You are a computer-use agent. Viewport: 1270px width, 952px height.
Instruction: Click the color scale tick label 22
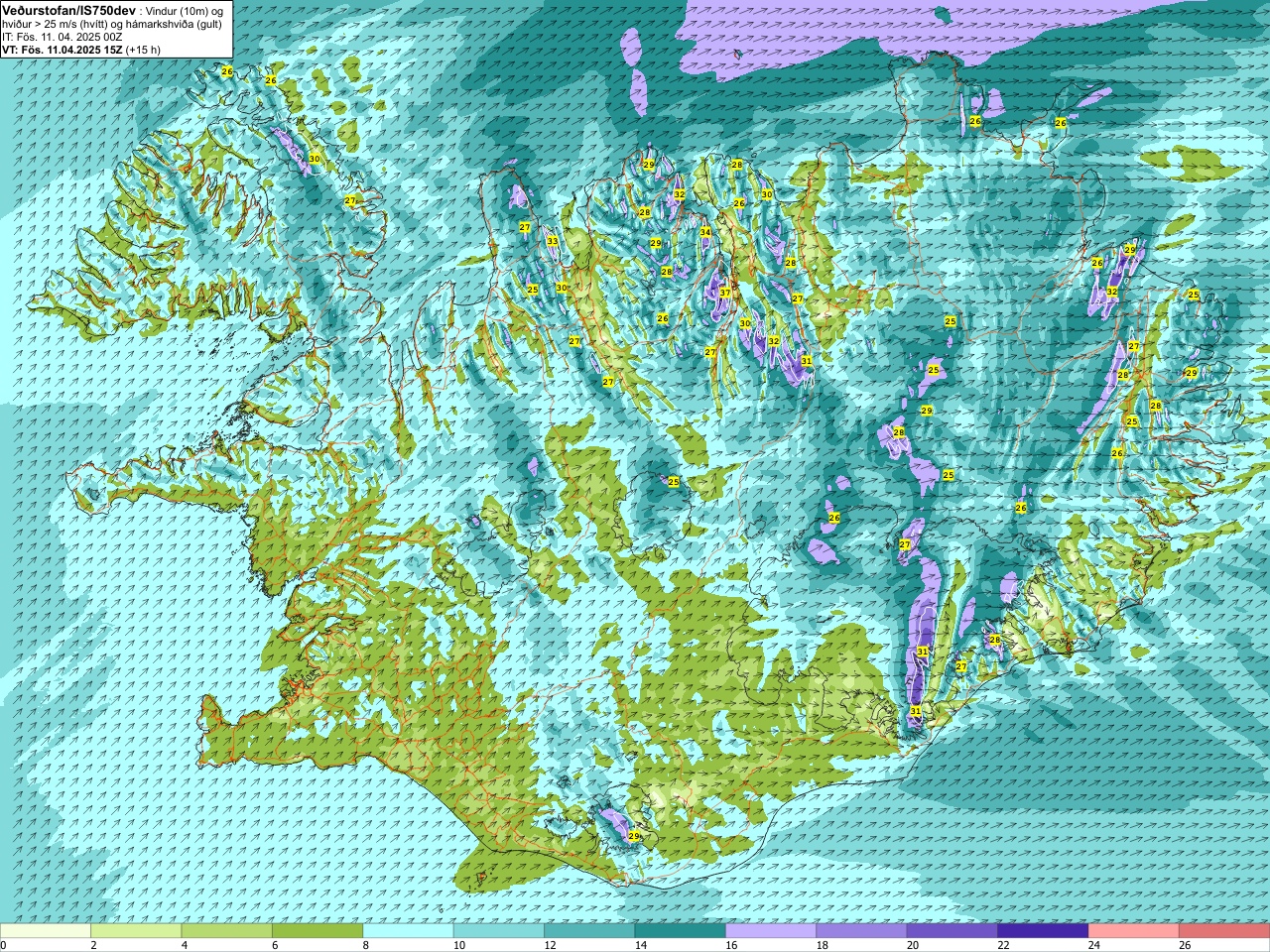point(1004,945)
